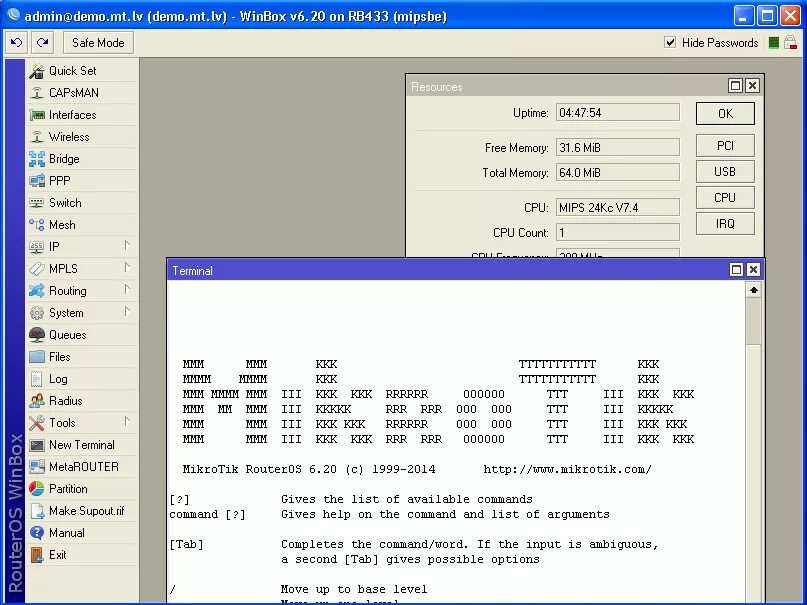Maximize the Terminal window
This screenshot has height=605, width=807.
point(736,270)
